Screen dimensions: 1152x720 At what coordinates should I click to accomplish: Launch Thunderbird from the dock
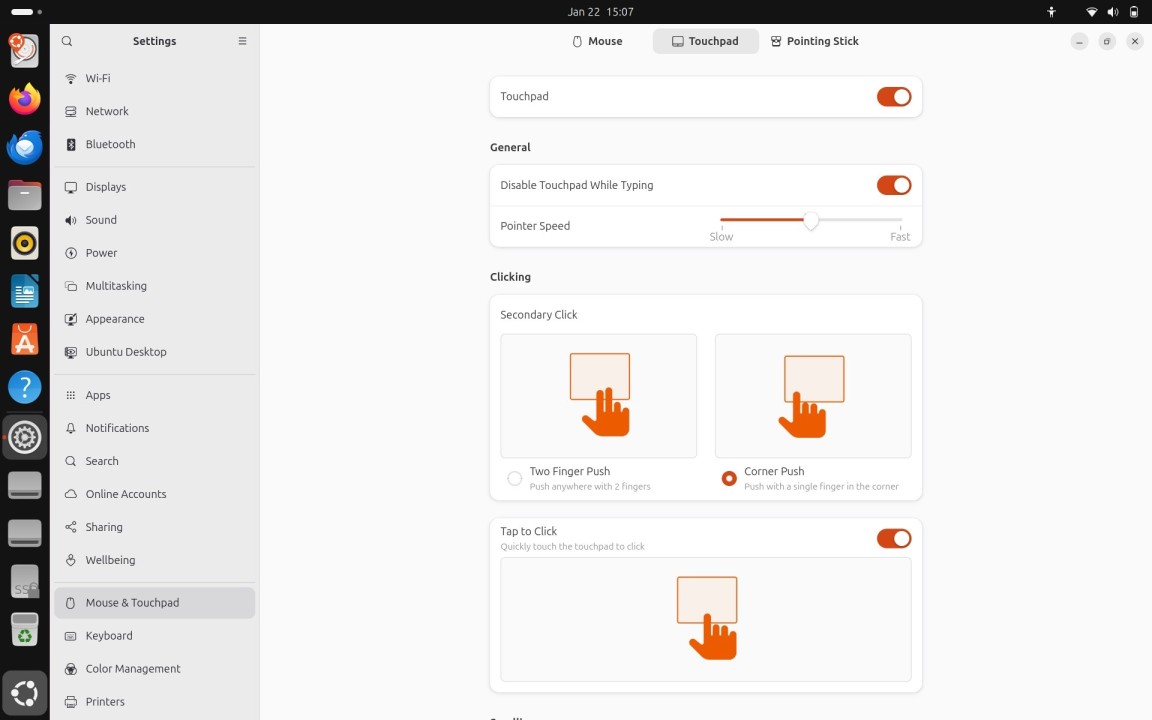pyautogui.click(x=24, y=147)
